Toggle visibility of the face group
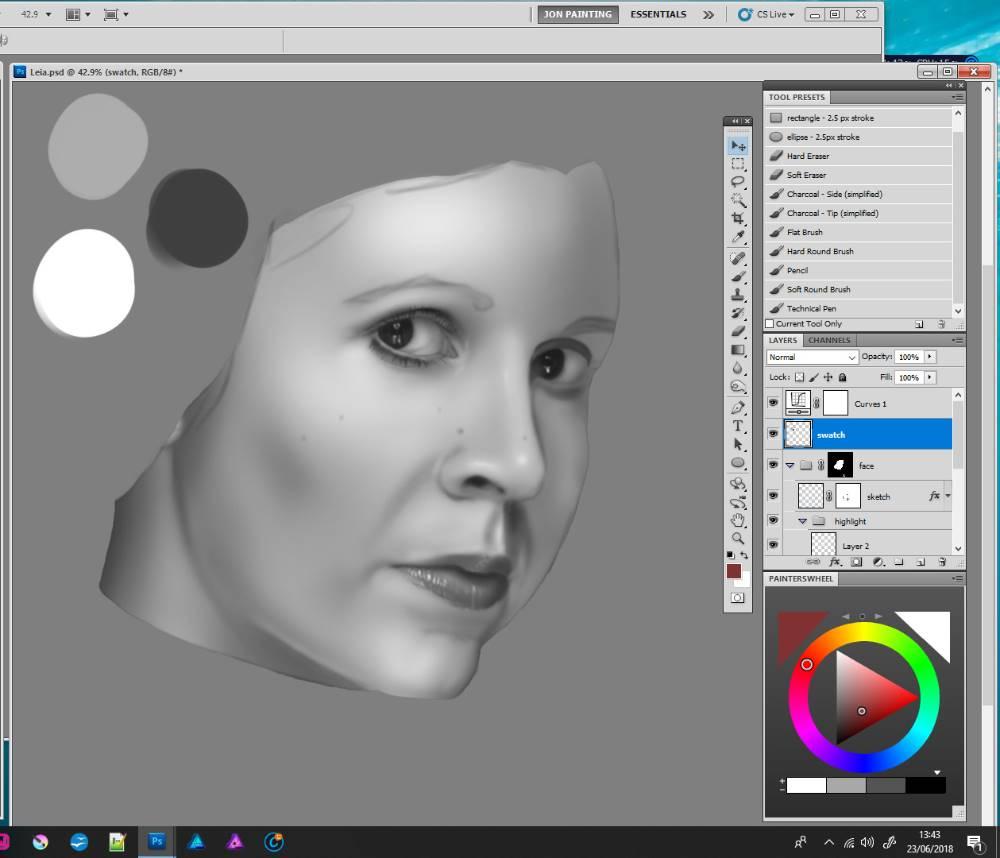 772,465
